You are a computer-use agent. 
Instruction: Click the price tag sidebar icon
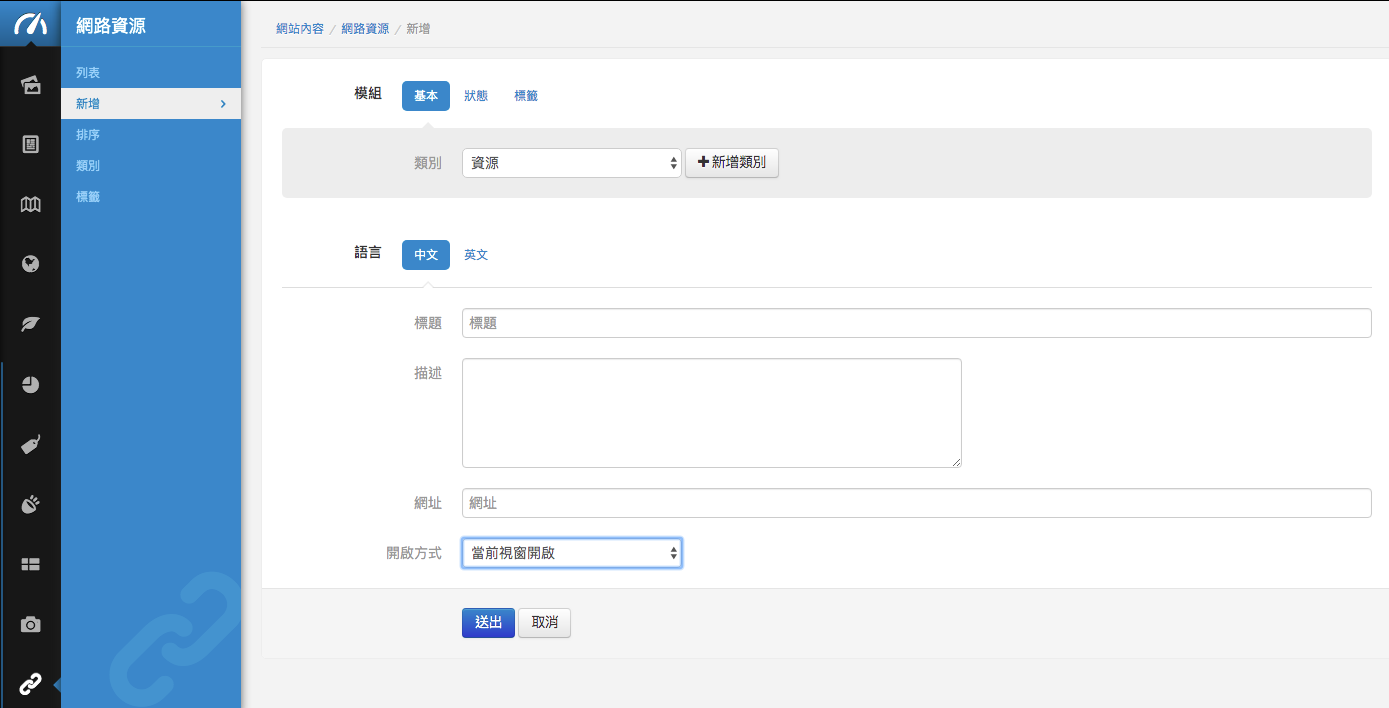coord(30,445)
